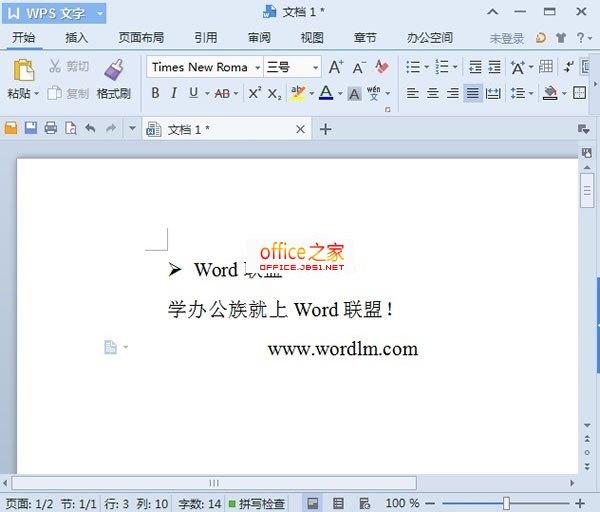This screenshot has width=600, height=512.
Task: Apply font color with the A swatch
Action: pyautogui.click(x=326, y=93)
